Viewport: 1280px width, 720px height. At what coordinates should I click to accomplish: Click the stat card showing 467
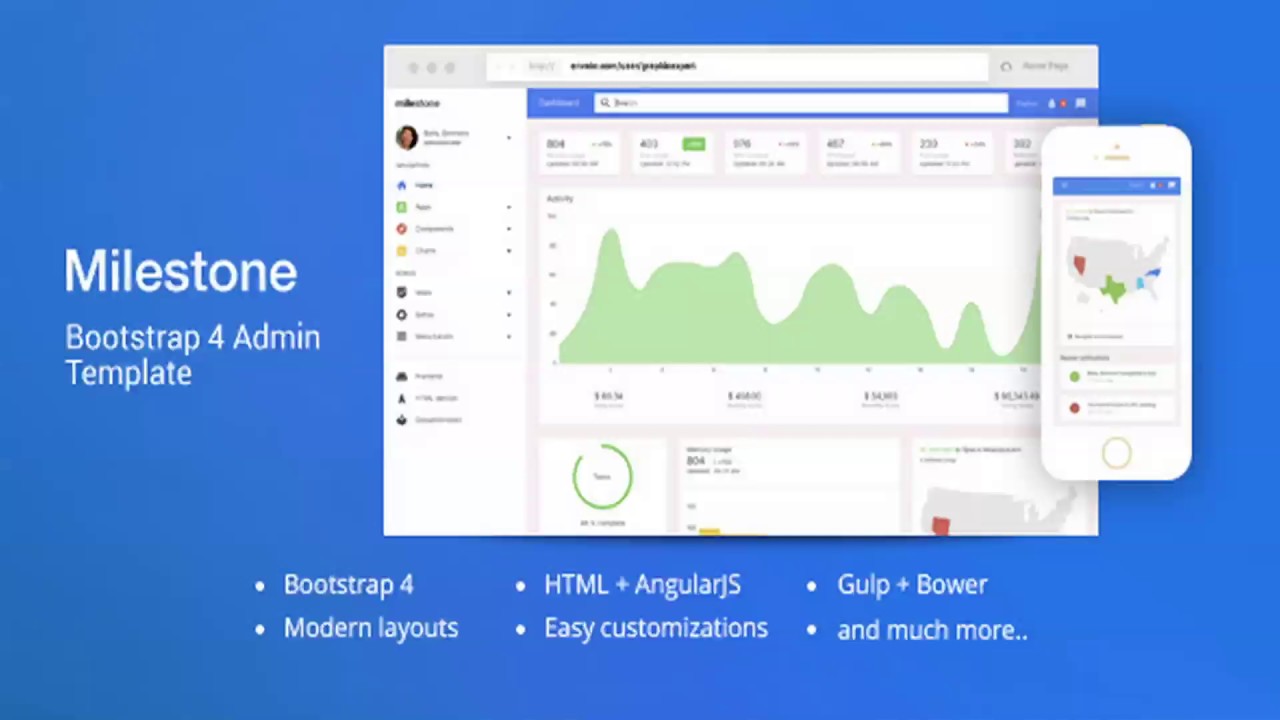coord(858,152)
